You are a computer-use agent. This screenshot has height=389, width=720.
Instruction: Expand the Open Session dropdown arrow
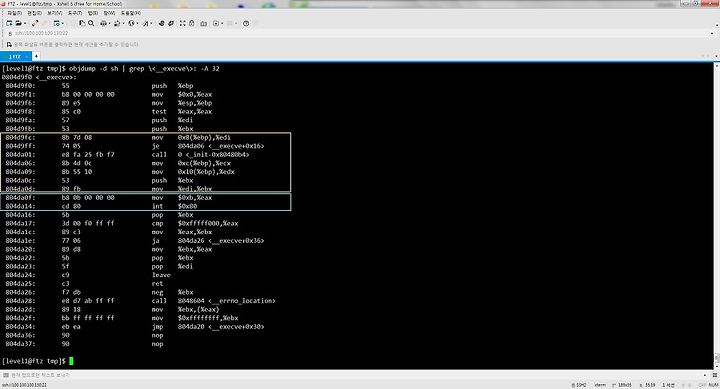[25, 23]
